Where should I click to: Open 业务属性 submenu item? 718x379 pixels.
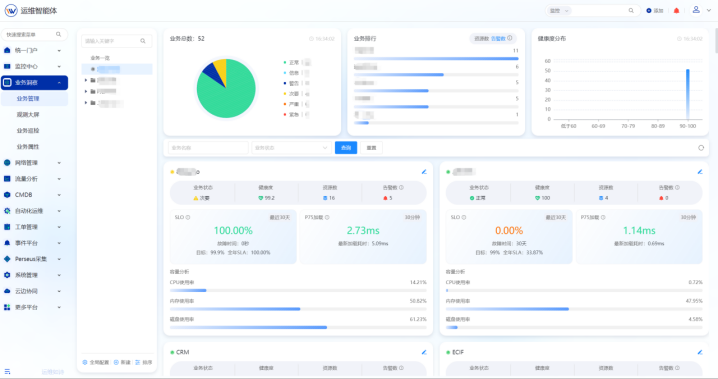tap(28, 147)
